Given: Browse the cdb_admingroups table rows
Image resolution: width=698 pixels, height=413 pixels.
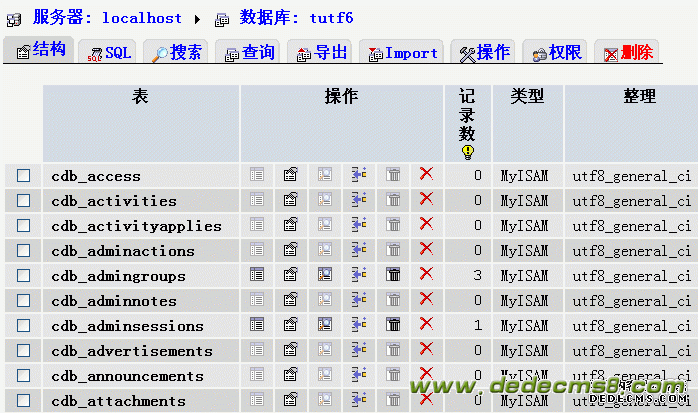Looking at the screenshot, I should coord(257,274).
